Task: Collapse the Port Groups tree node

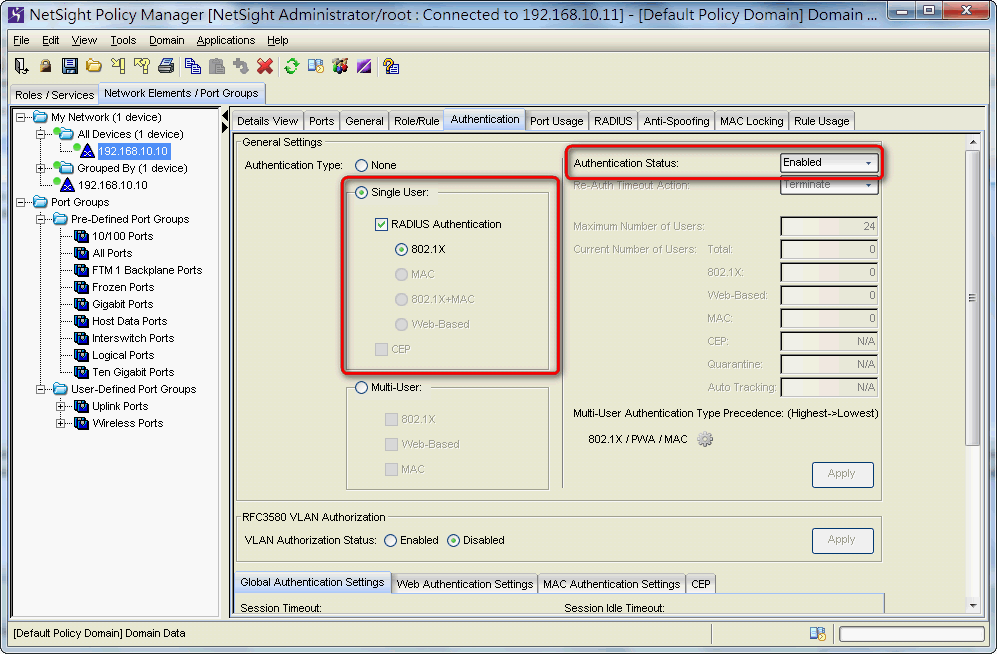Action: pos(21,202)
